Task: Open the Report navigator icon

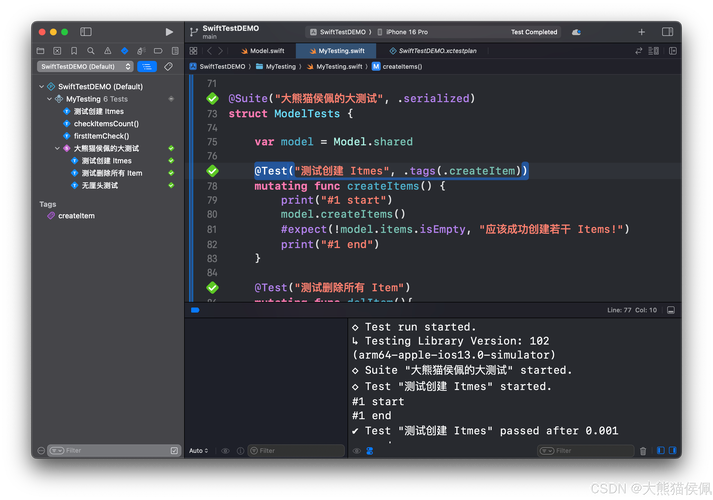Action: pos(175,51)
